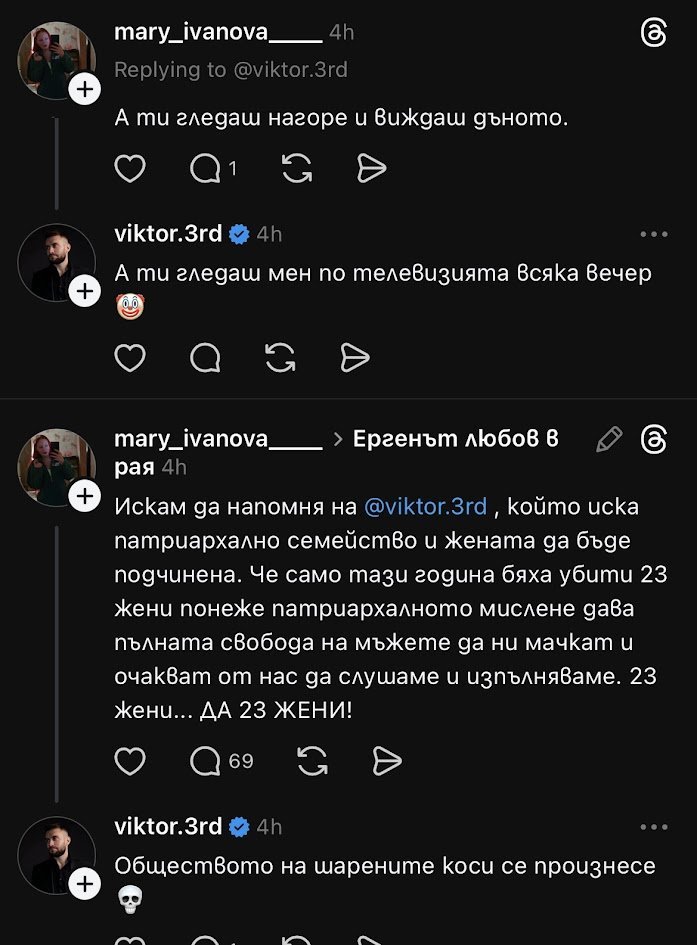Repost mary_ivanova's first reply
Image resolution: width=697 pixels, height=945 pixels.
click(x=297, y=169)
